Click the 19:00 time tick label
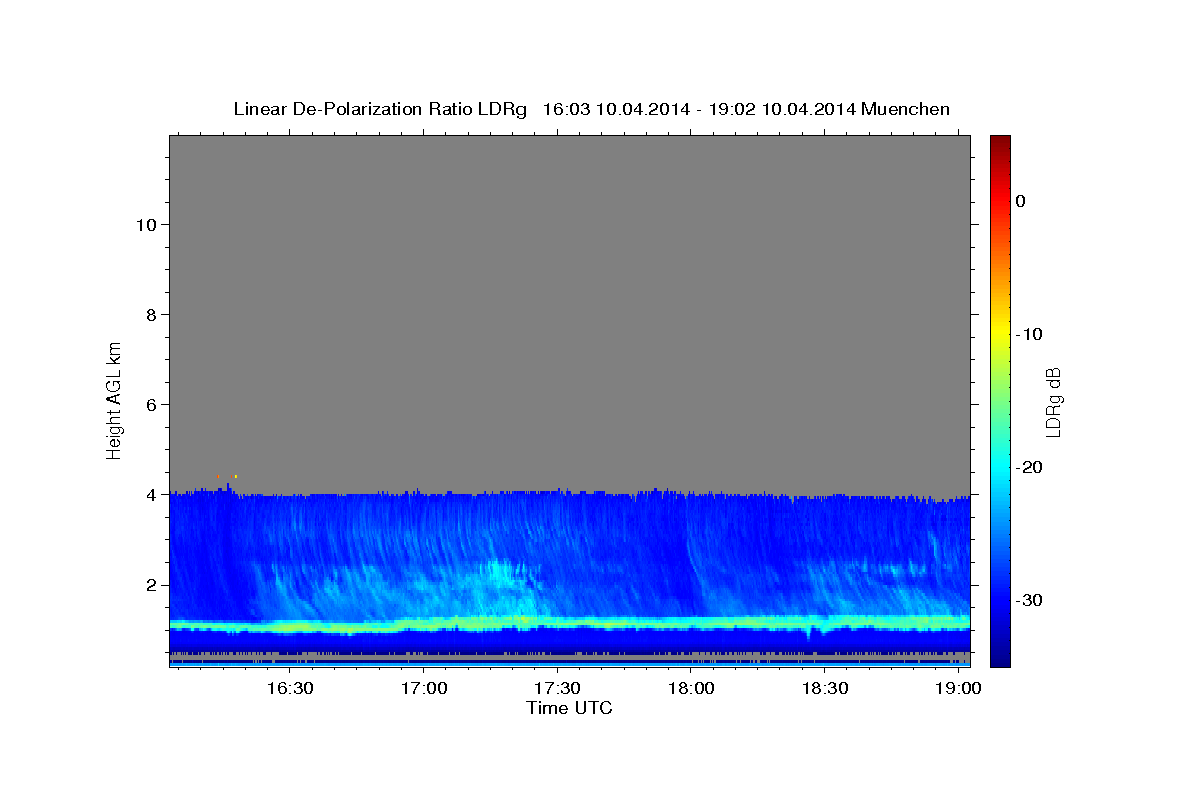This screenshot has width=1200, height=800. coord(959,689)
